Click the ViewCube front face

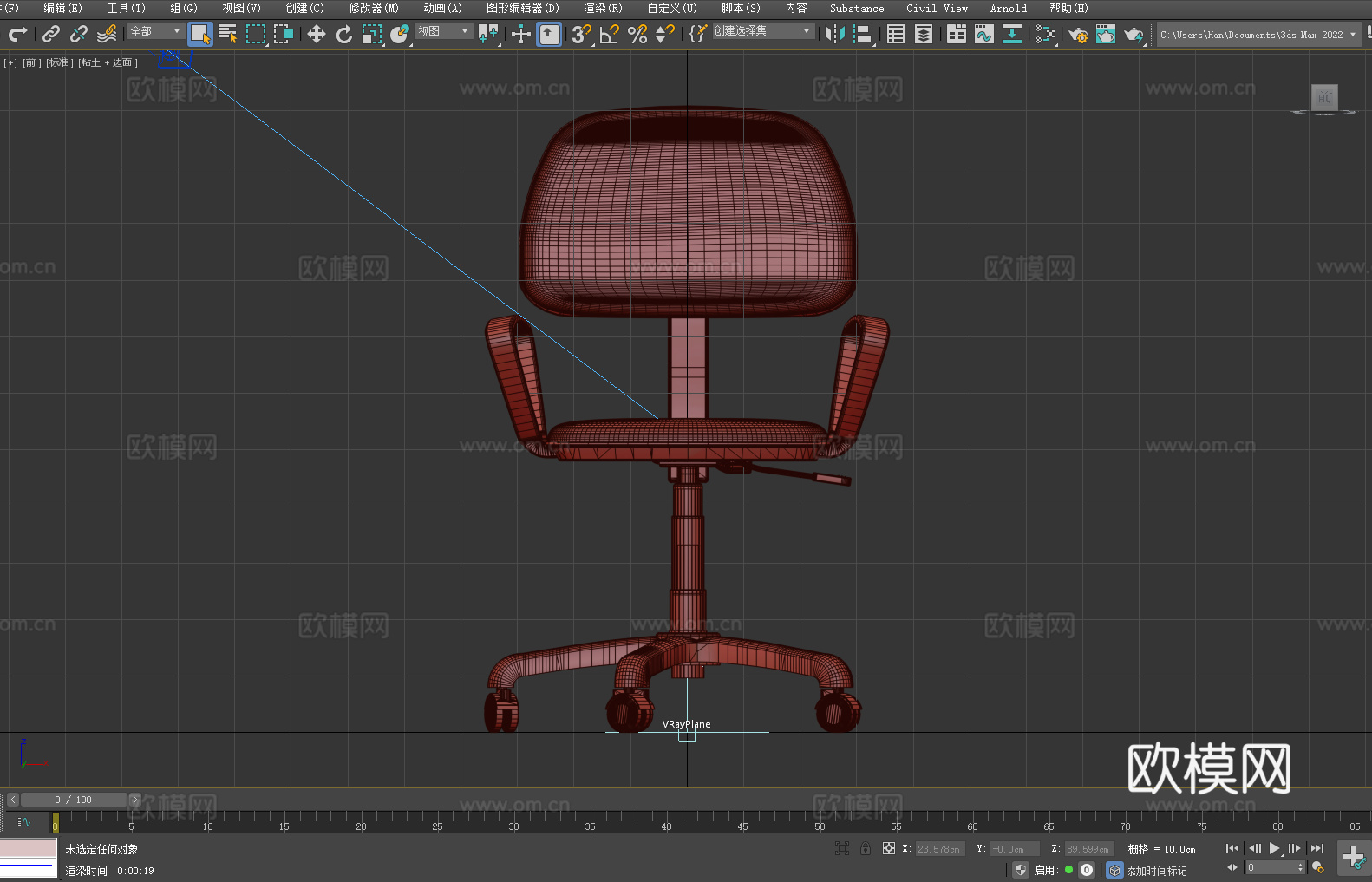pyautogui.click(x=1324, y=97)
